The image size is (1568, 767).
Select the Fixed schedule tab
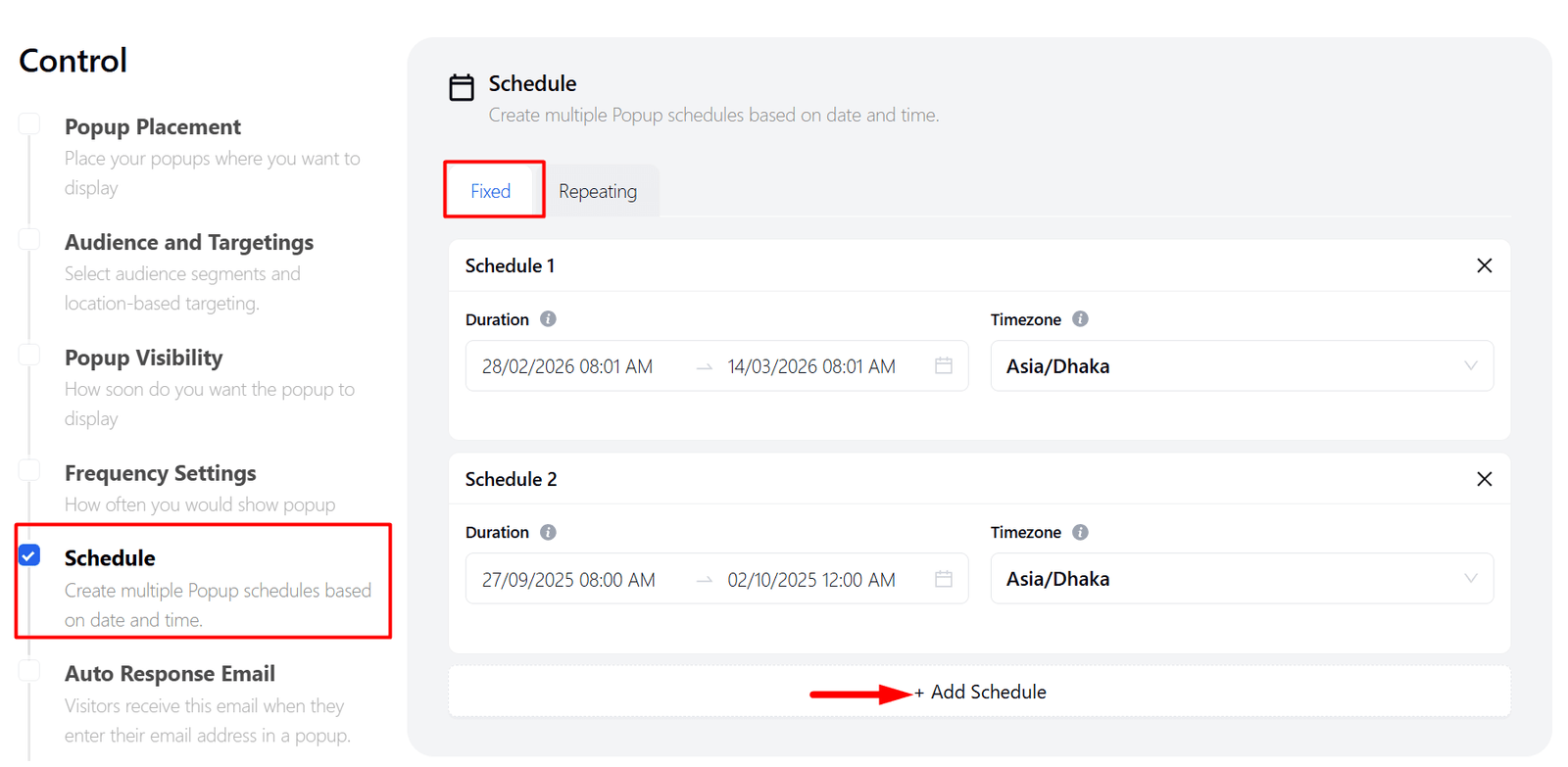click(490, 191)
